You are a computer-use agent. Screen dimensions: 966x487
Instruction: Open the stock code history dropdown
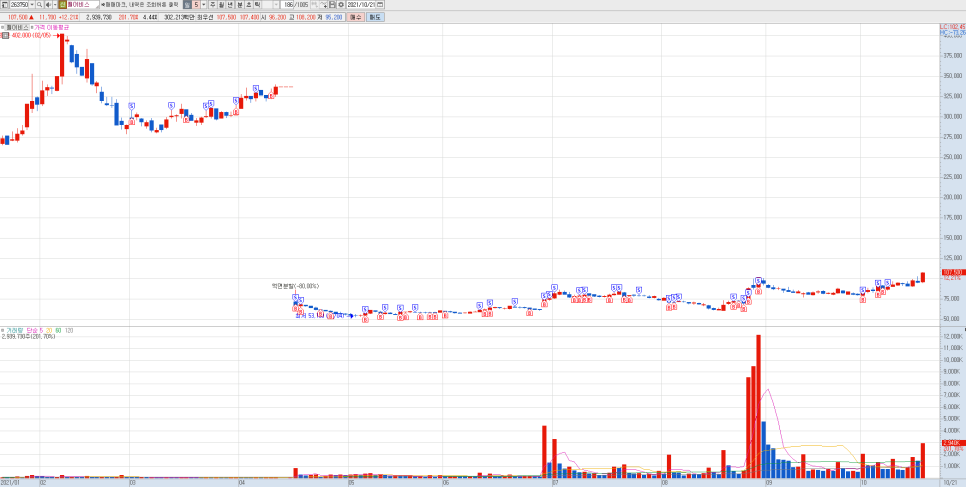(x=32, y=4)
